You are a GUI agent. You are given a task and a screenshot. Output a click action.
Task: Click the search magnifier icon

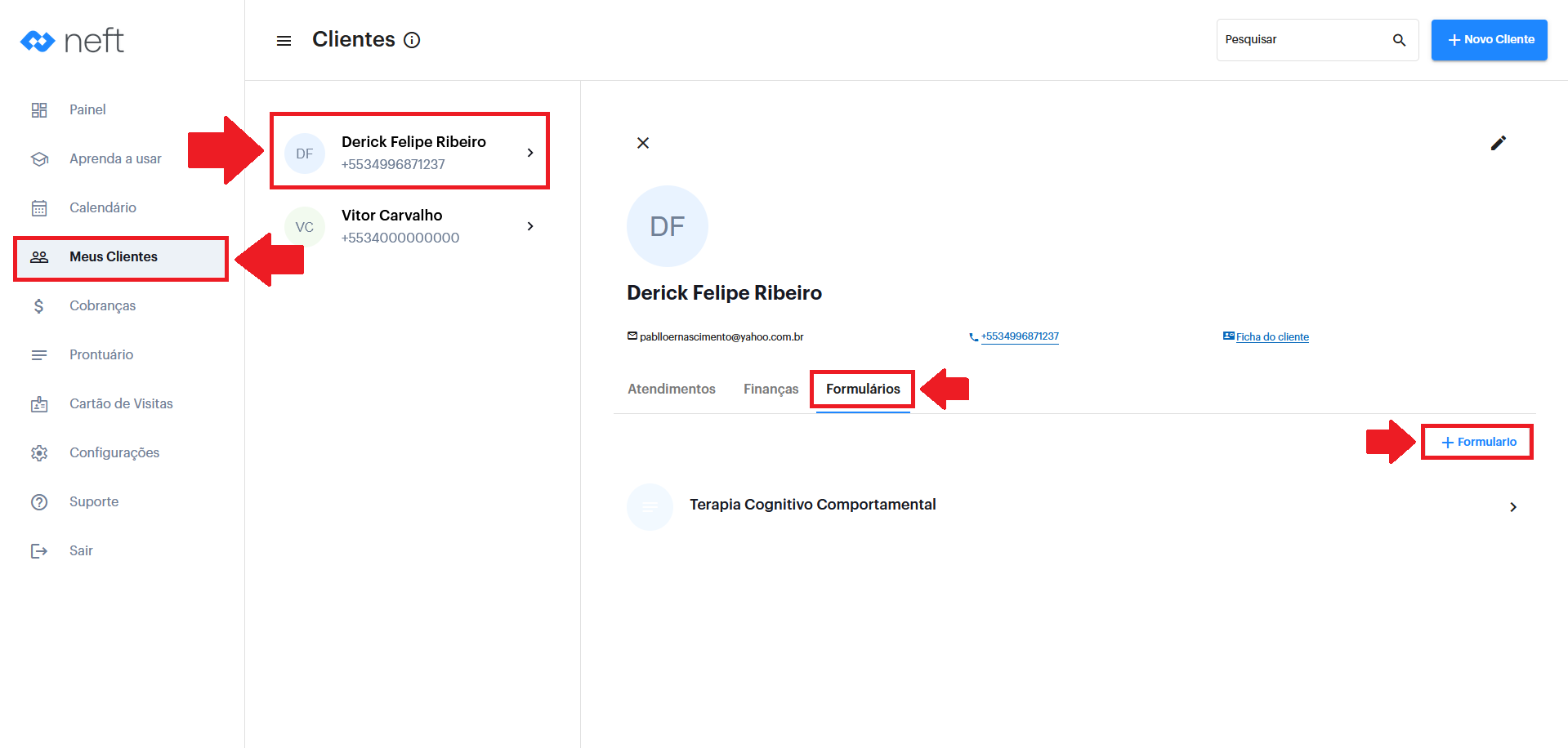coord(1399,40)
